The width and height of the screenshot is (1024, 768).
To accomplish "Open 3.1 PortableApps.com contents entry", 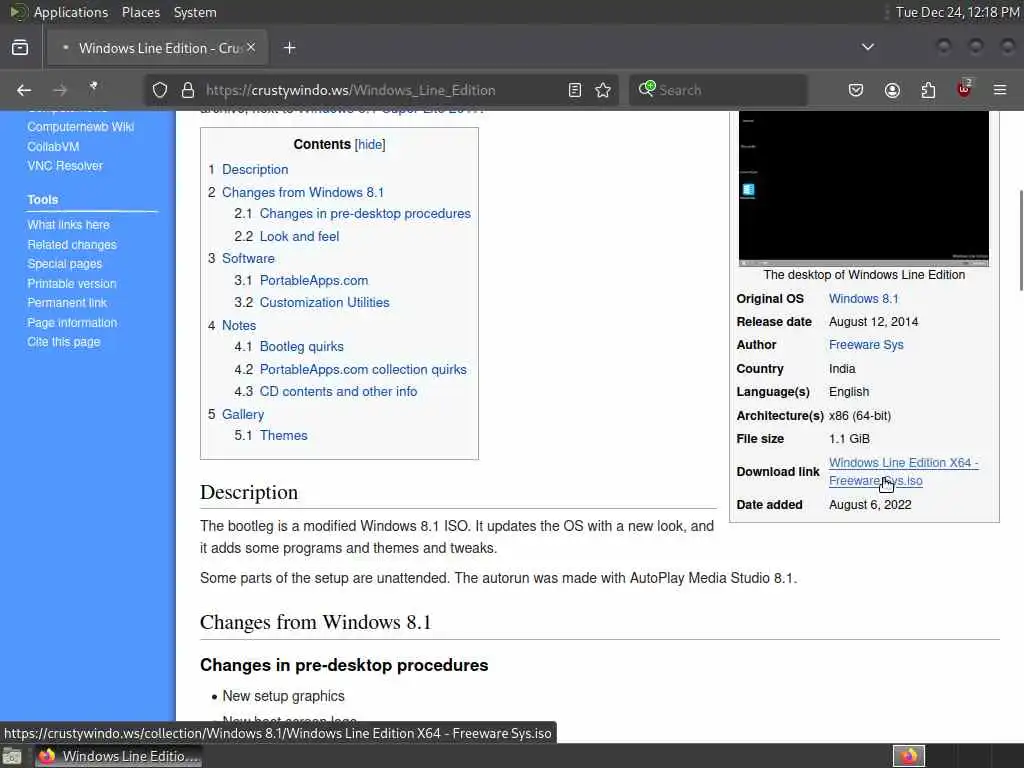I will [x=314, y=281].
